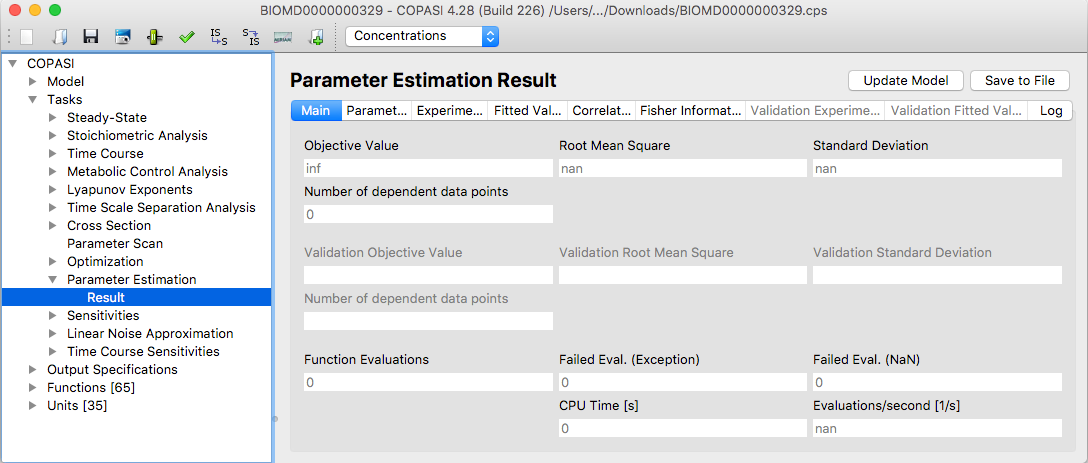The height and width of the screenshot is (463, 1088).
Task: Save the model with the floppy disk icon
Action: 90,37
